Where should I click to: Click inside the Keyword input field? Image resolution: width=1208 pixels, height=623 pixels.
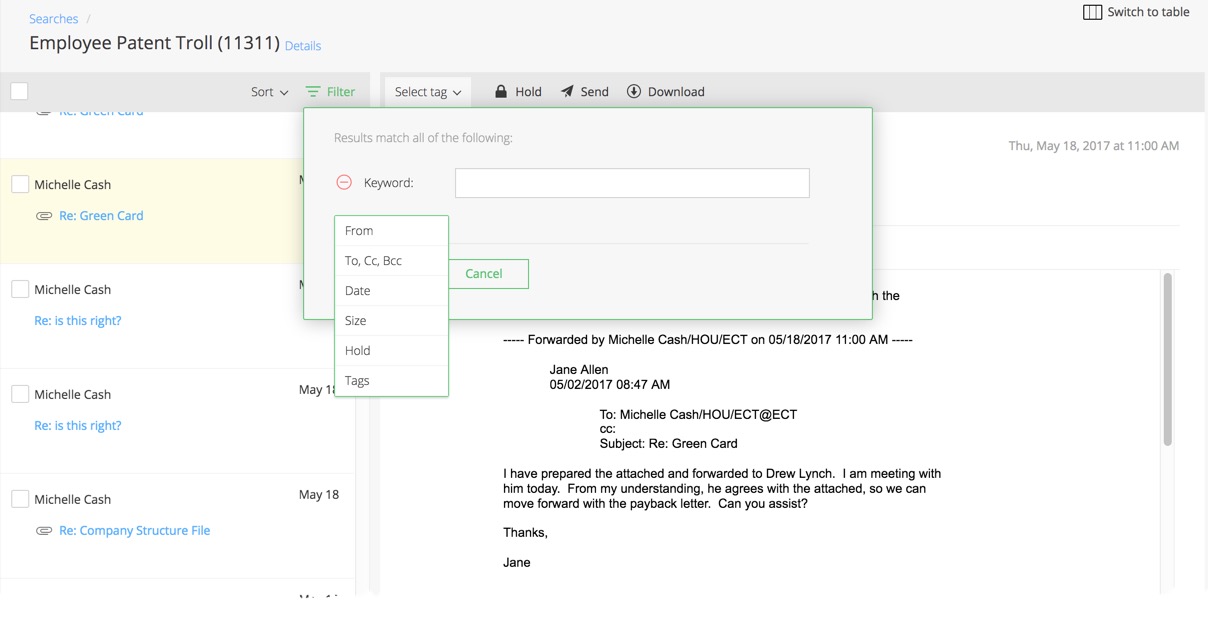[631, 182]
